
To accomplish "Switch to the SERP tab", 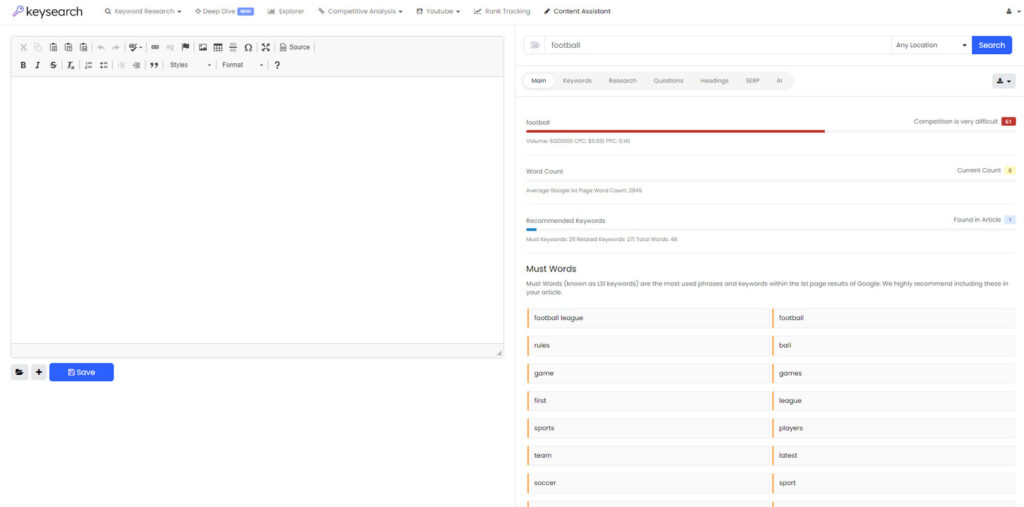I will [752, 81].
